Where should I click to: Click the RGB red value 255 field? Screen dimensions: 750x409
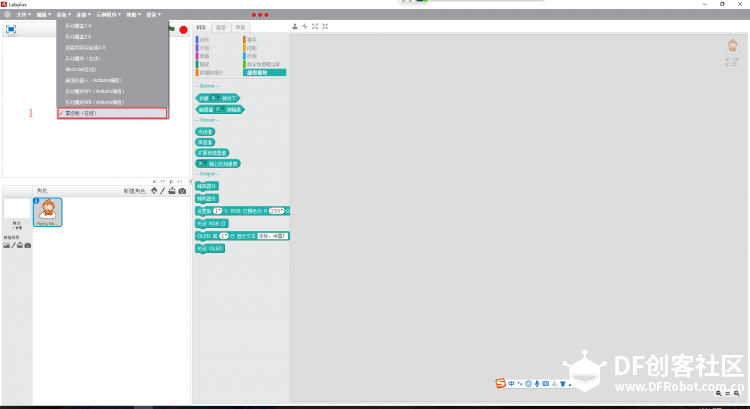click(276, 211)
